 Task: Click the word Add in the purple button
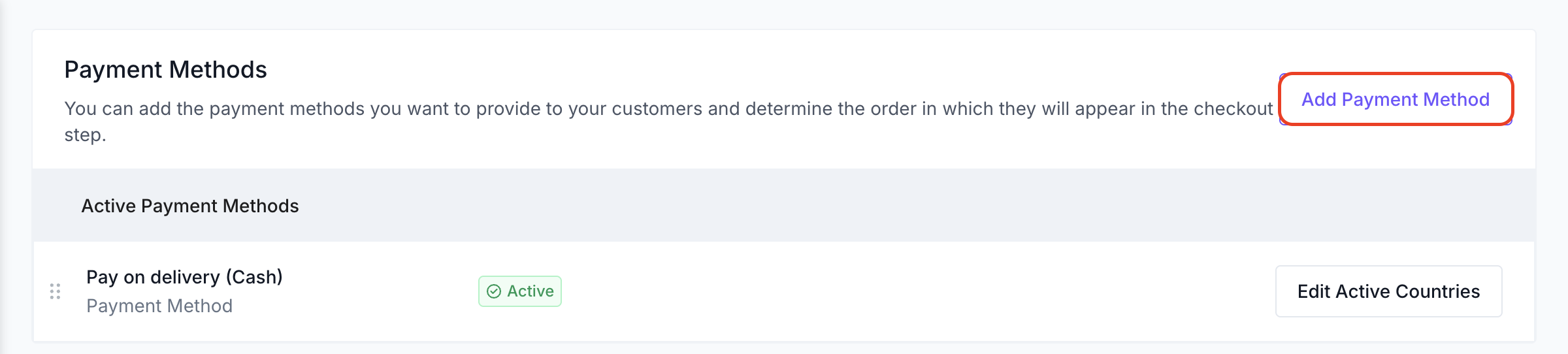pyautogui.click(x=1319, y=99)
